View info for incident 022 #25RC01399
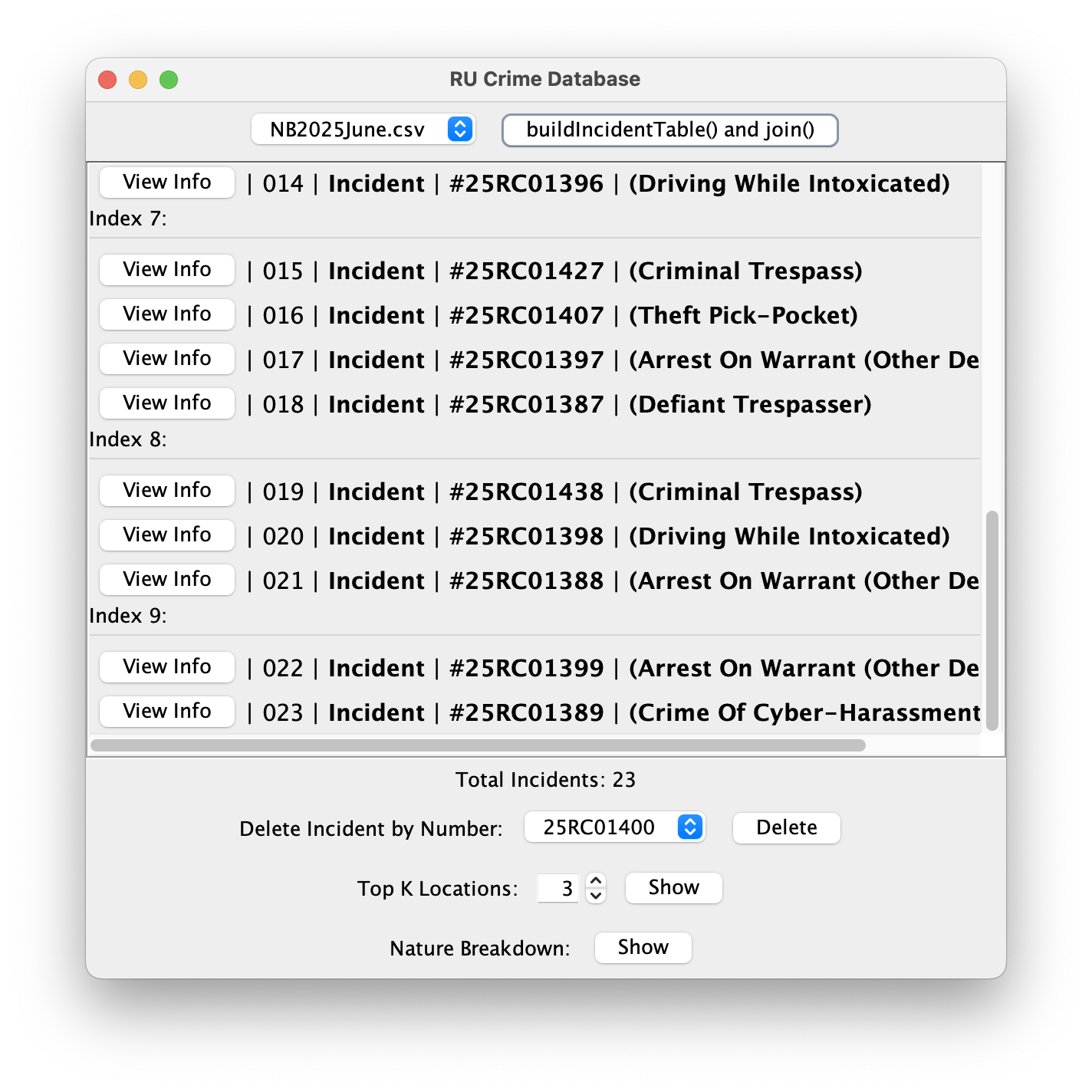The height and width of the screenshot is (1092, 1092). coord(167,667)
